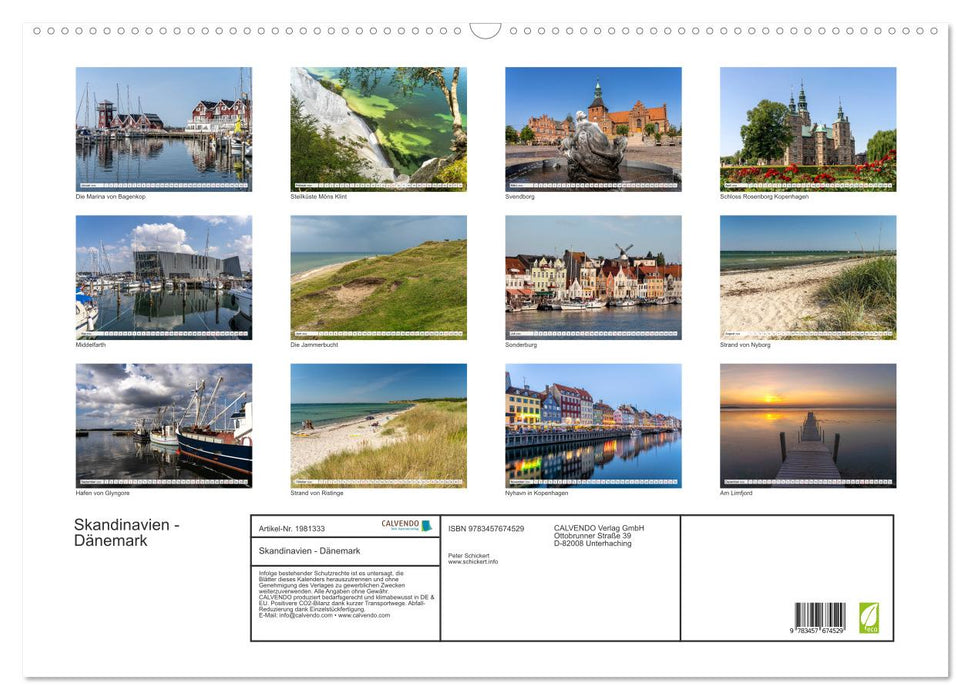
Task: Click the green eco leaf icon
Action: point(869,617)
